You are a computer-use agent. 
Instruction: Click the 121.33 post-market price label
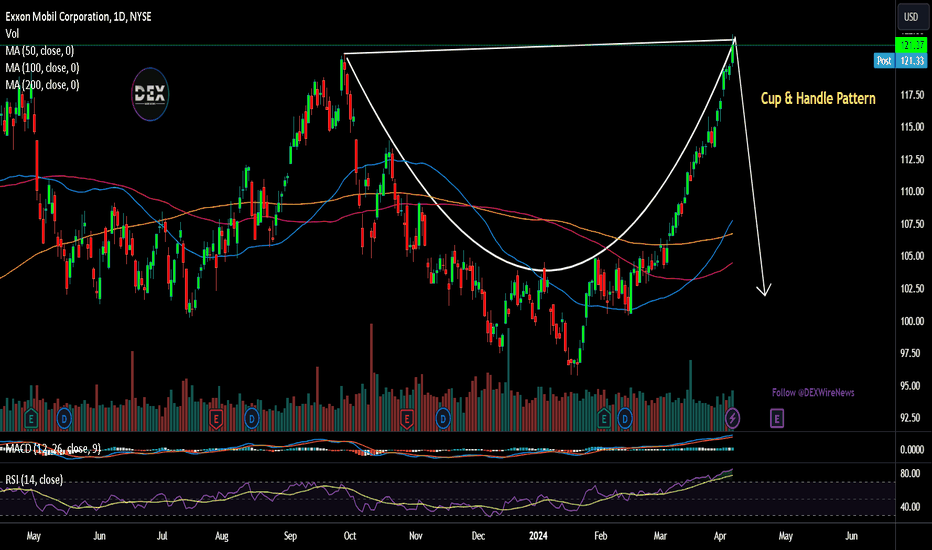tap(912, 61)
